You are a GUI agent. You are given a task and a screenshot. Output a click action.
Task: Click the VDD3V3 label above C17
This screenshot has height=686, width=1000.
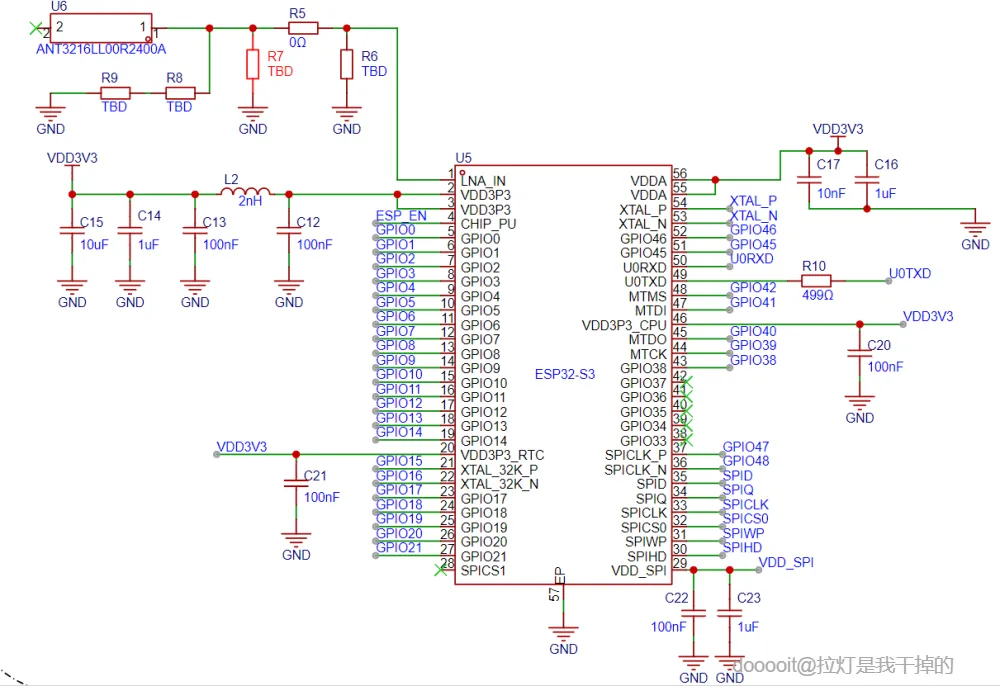click(838, 129)
